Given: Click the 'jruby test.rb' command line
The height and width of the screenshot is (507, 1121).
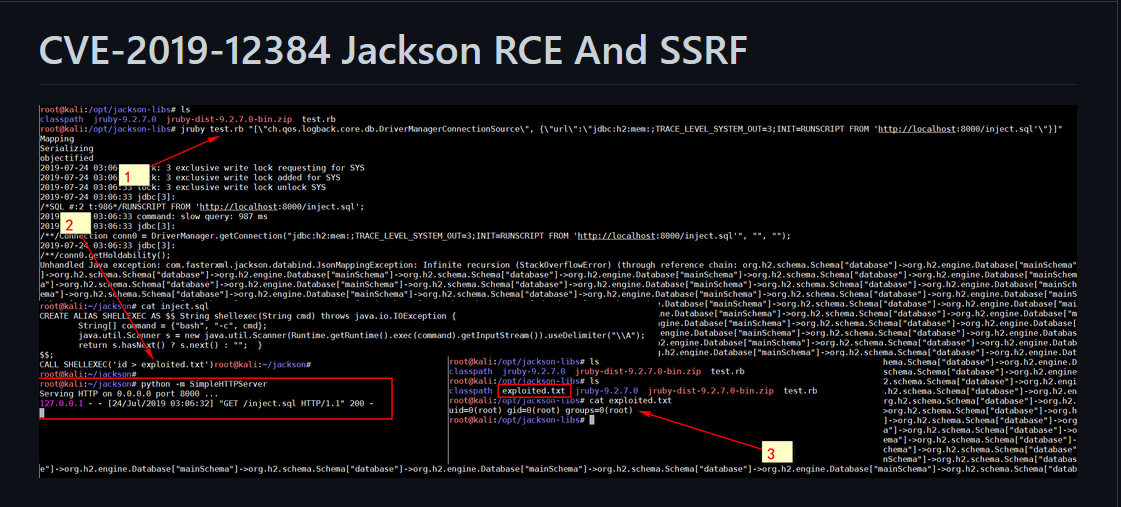Looking at the screenshot, I should (550, 129).
